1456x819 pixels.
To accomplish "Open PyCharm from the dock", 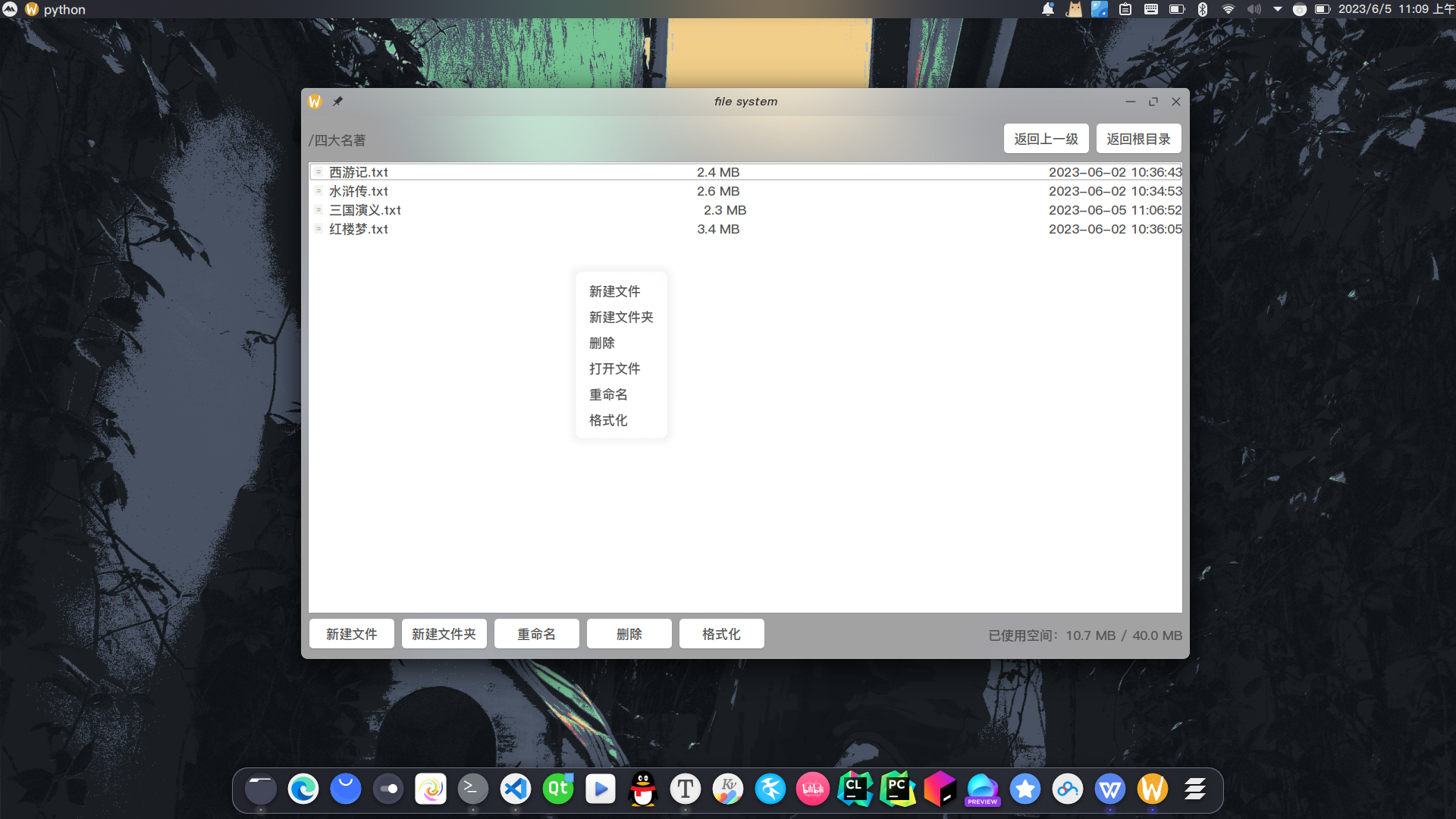I will 898,789.
